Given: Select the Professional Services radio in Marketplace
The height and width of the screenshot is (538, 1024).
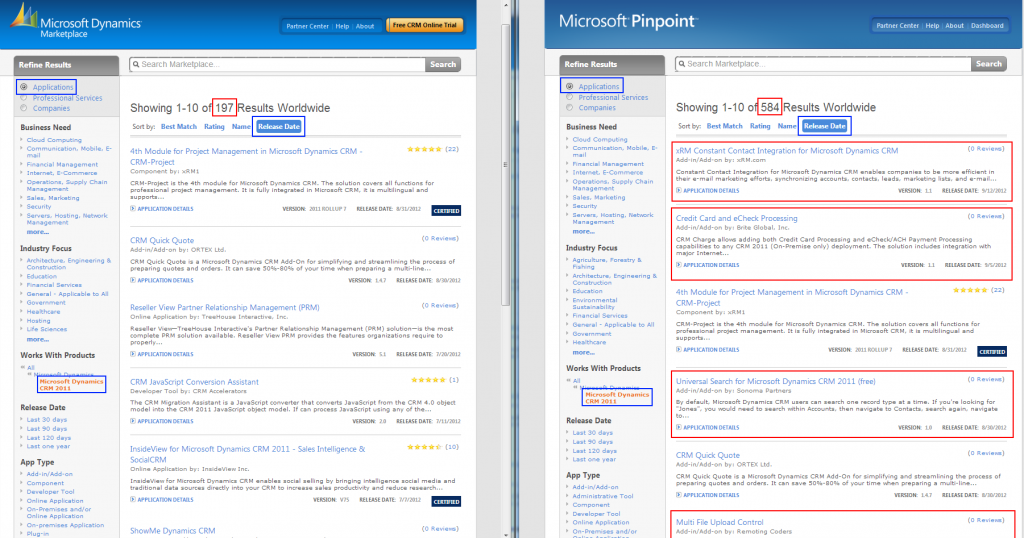Looking at the screenshot, I should (x=24, y=98).
